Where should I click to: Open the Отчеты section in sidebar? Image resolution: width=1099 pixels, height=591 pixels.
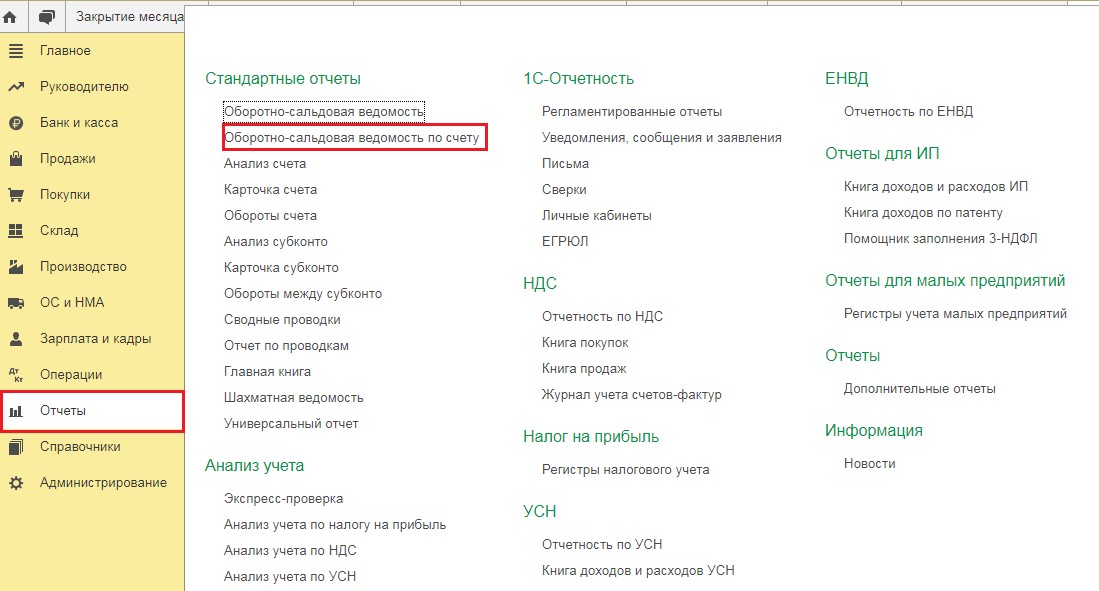click(x=63, y=411)
